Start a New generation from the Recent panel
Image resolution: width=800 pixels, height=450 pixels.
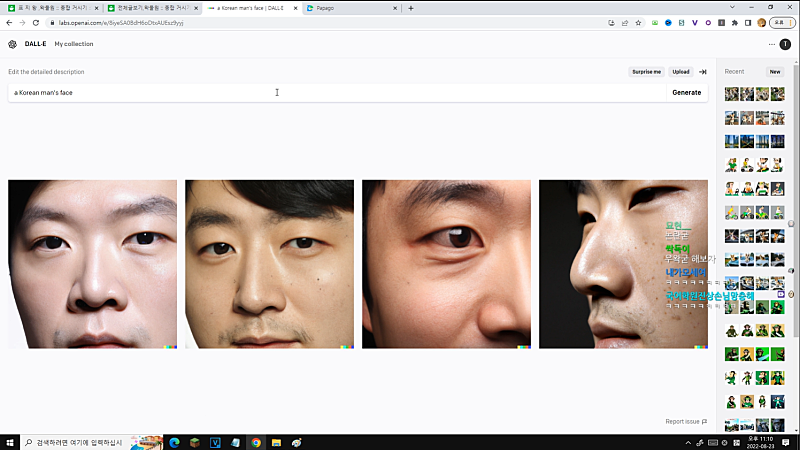pyautogui.click(x=774, y=72)
